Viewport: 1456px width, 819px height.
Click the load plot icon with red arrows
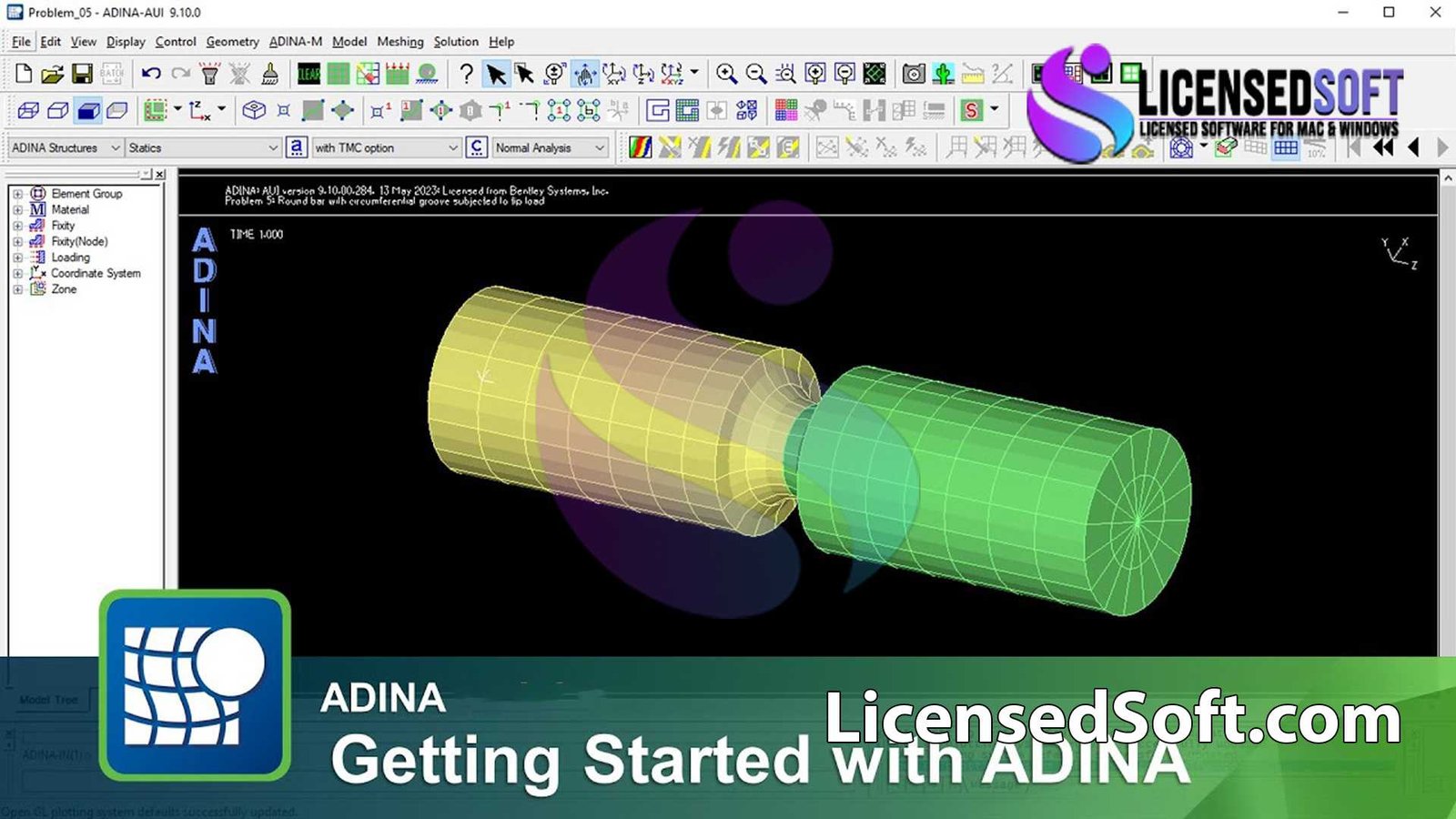coord(398,74)
